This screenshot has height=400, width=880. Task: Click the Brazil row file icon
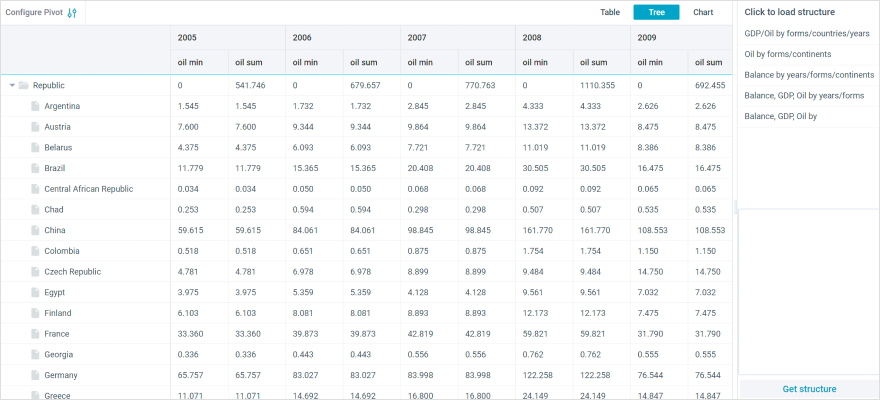pos(35,168)
